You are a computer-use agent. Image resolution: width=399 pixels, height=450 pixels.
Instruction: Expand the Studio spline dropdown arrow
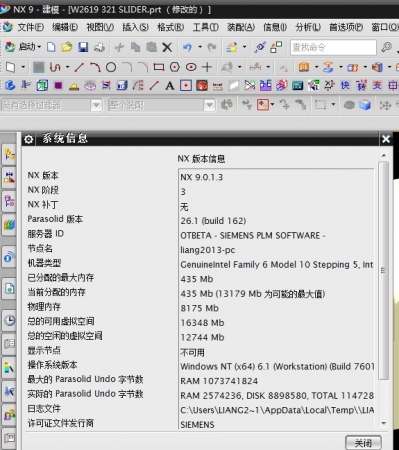tap(68, 67)
